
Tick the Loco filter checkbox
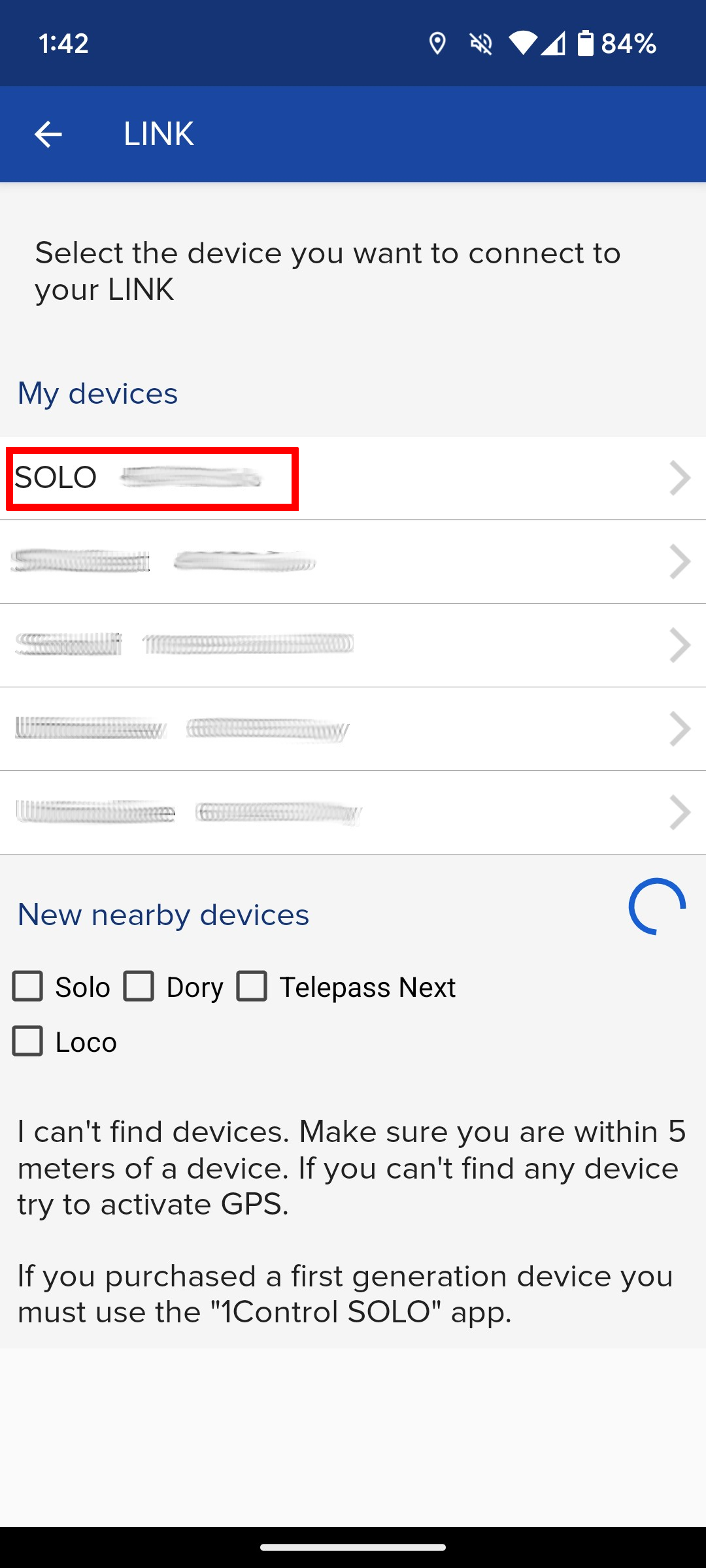[x=27, y=1041]
